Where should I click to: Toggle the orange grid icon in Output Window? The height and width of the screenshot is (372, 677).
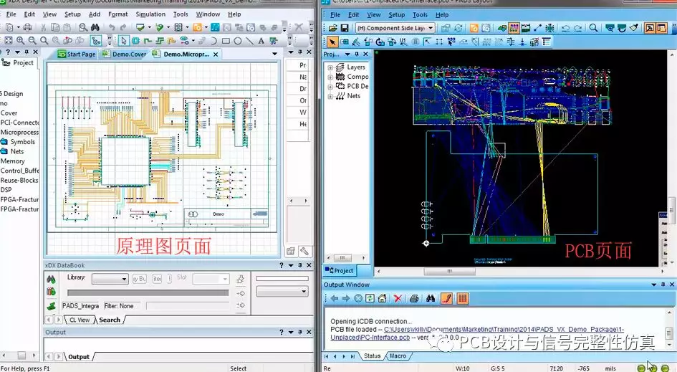pyautogui.click(x=462, y=298)
